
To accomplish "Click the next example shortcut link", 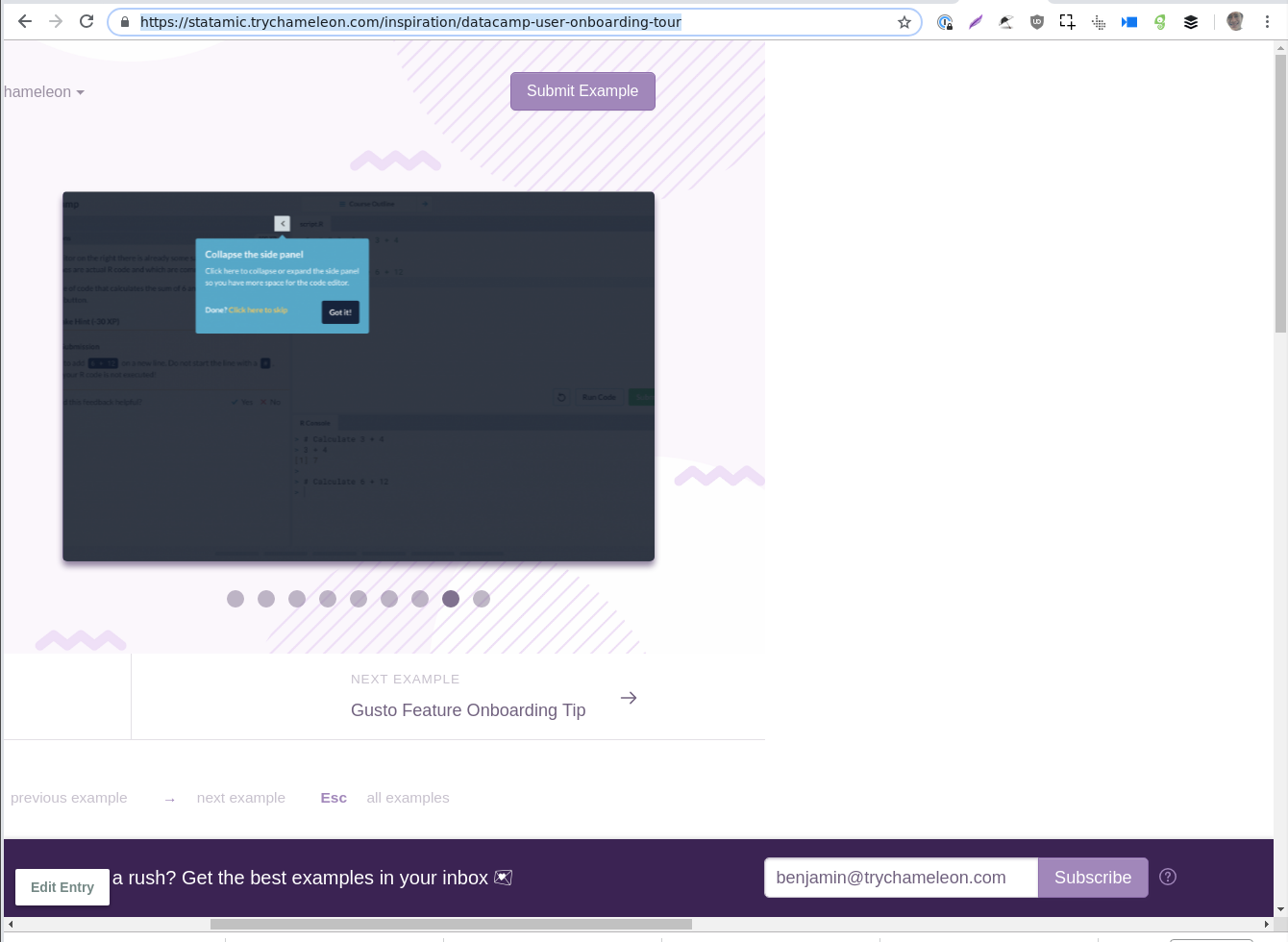I will point(241,798).
